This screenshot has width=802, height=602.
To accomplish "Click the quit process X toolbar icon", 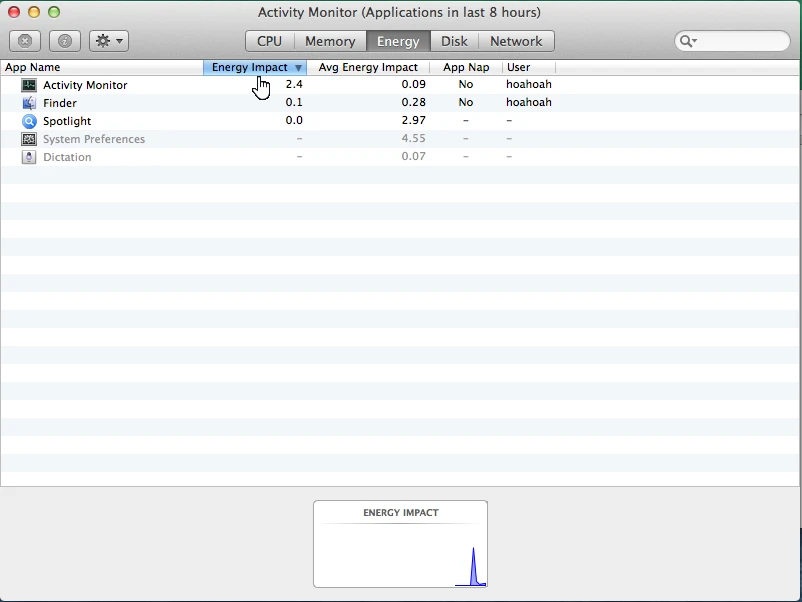I will [24, 40].
